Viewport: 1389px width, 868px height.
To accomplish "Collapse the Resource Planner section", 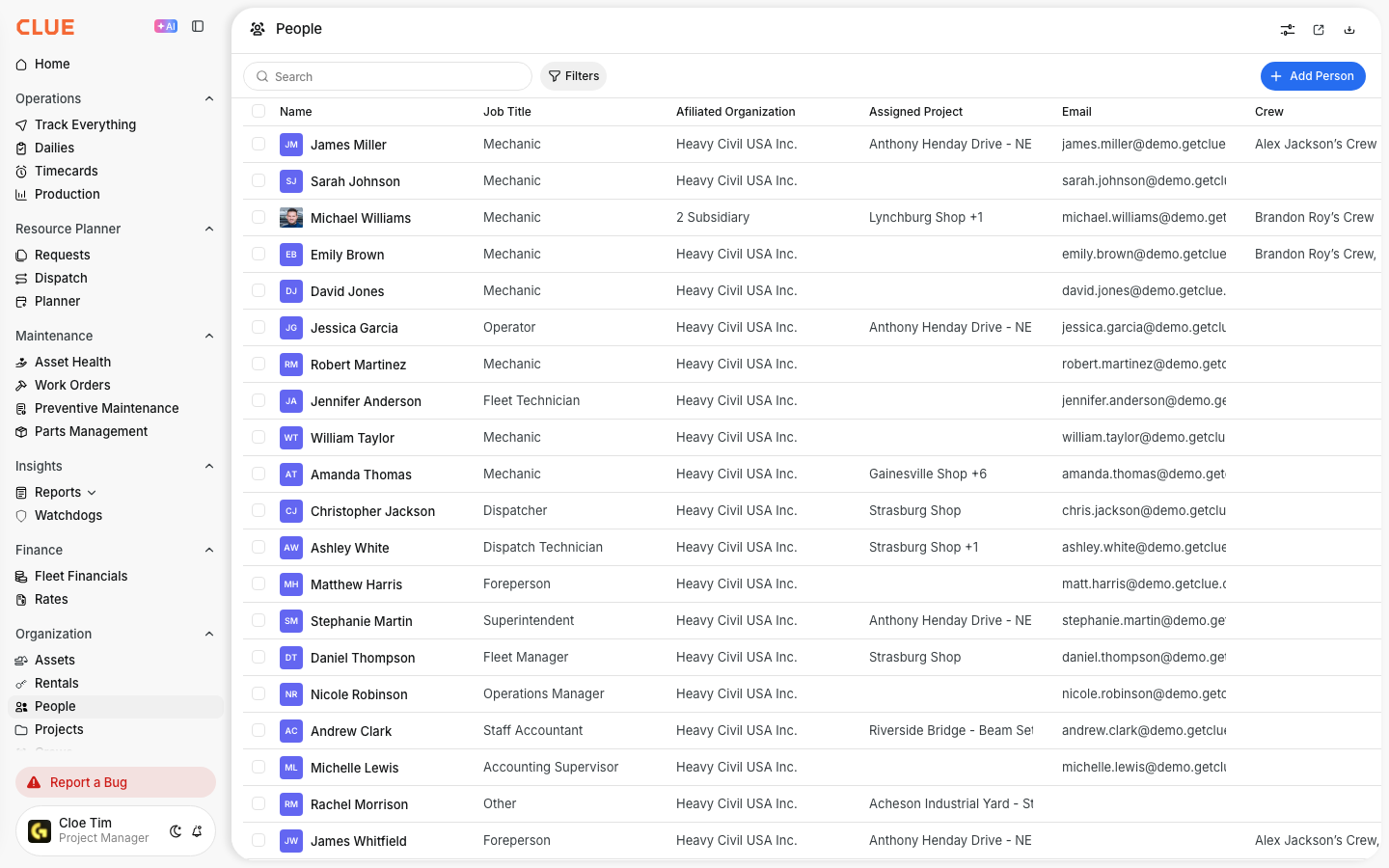I will 209,229.
